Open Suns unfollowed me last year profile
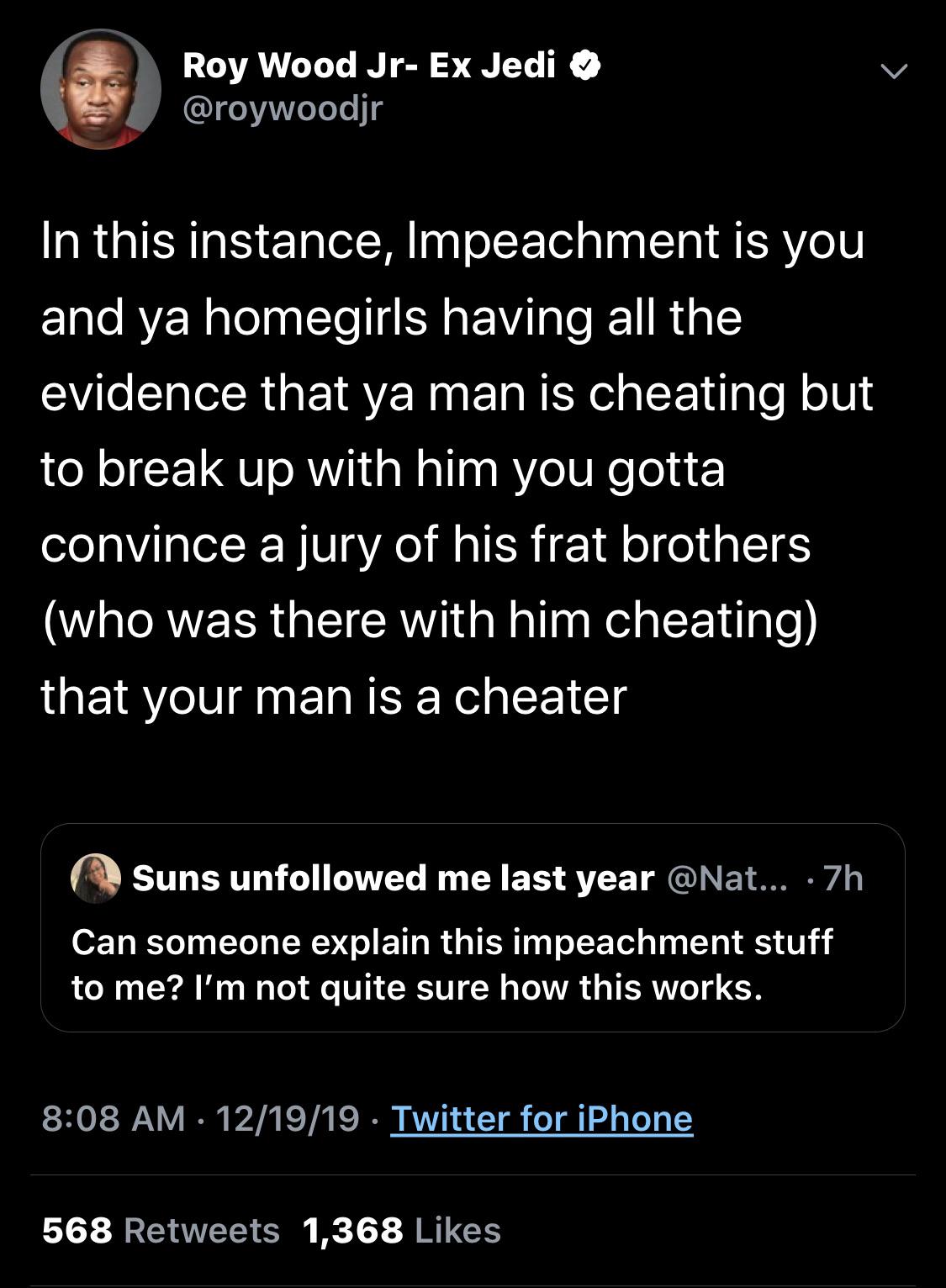The height and width of the screenshot is (1288, 946). click(393, 878)
